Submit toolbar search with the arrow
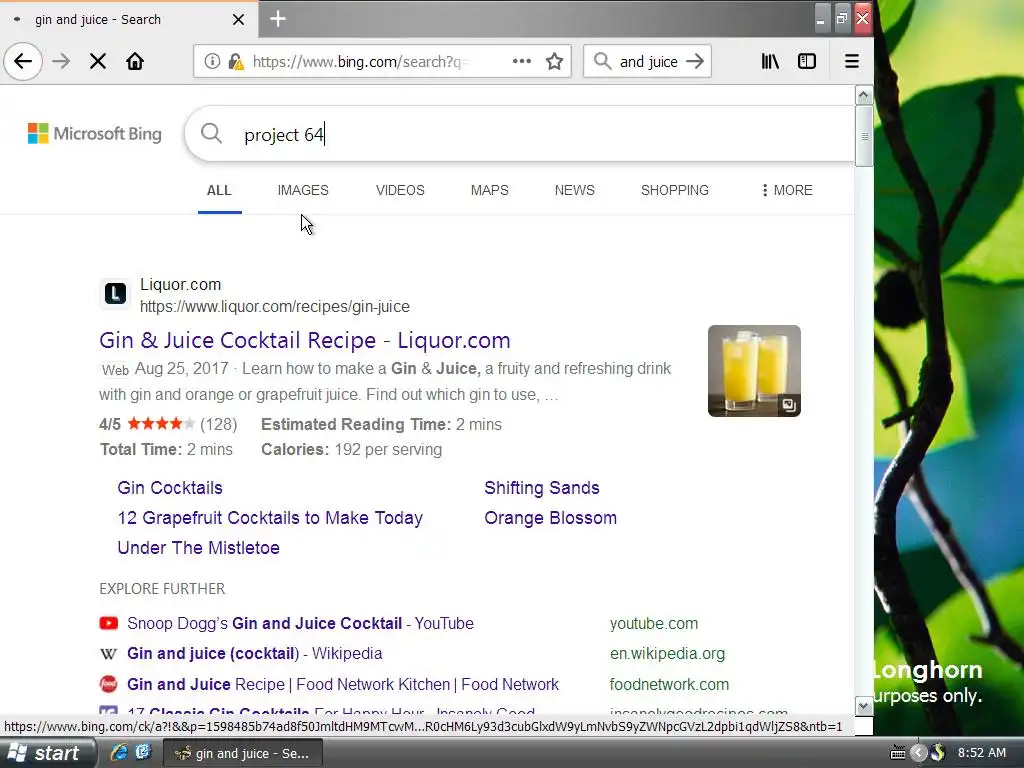This screenshot has height=768, width=1024. click(696, 61)
